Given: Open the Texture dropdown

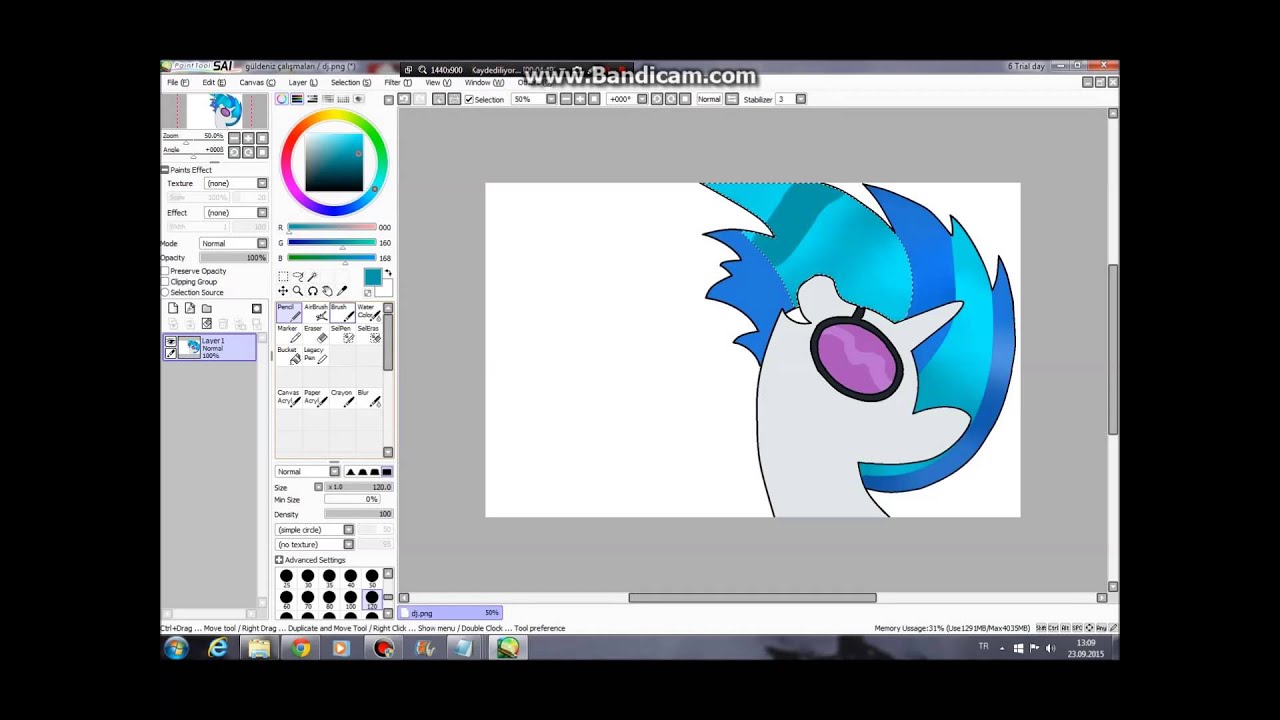Looking at the screenshot, I should [x=235, y=184].
